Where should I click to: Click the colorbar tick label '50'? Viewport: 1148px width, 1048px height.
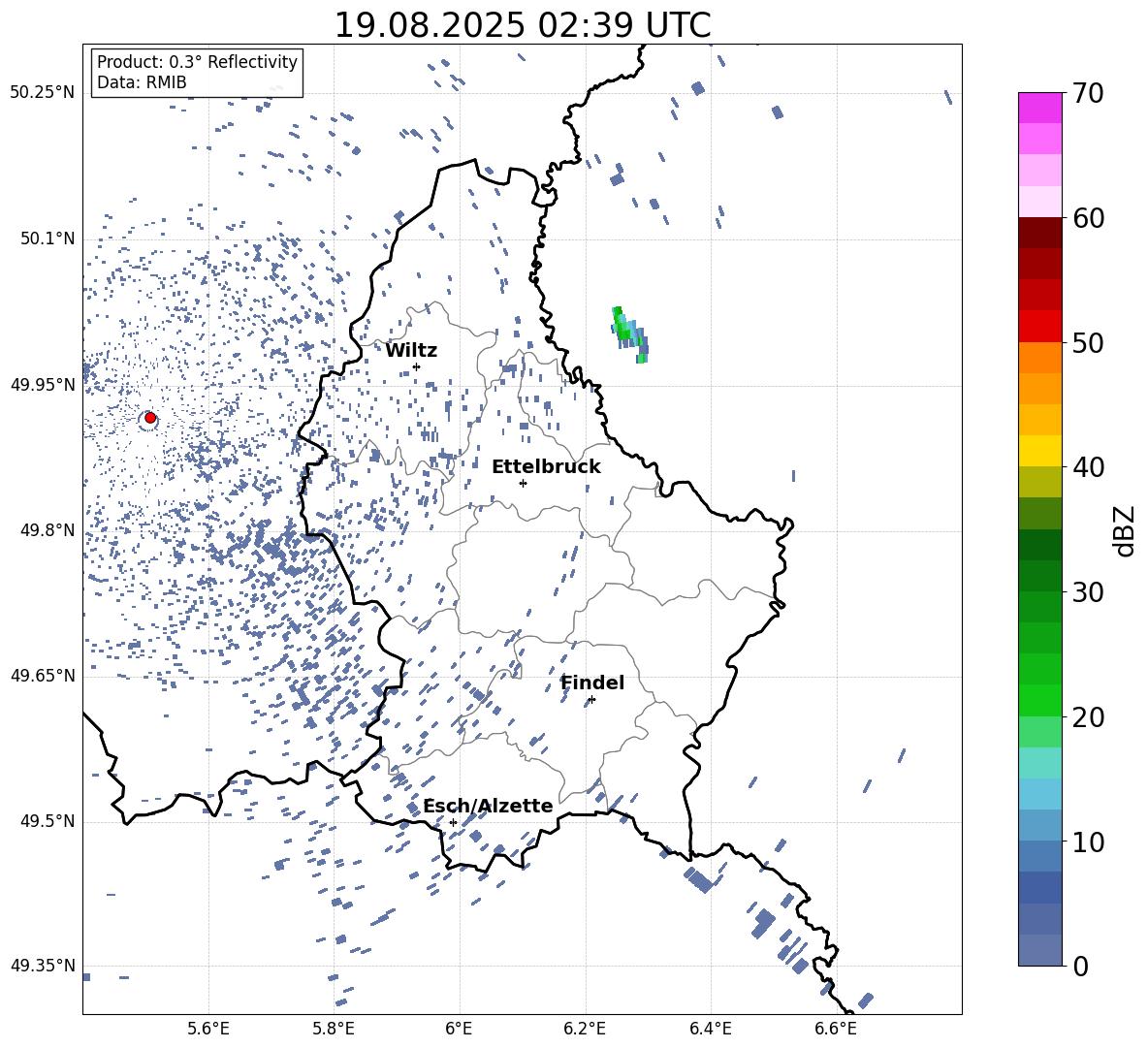pyautogui.click(x=1088, y=343)
